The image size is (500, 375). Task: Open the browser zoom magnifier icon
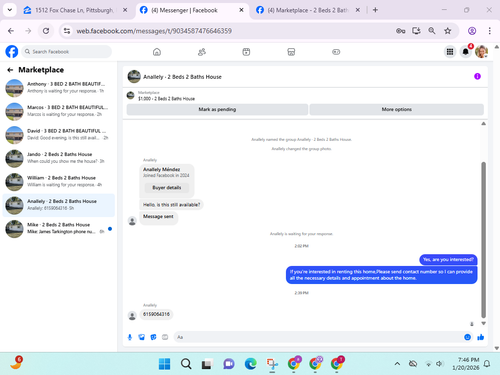pos(432,31)
